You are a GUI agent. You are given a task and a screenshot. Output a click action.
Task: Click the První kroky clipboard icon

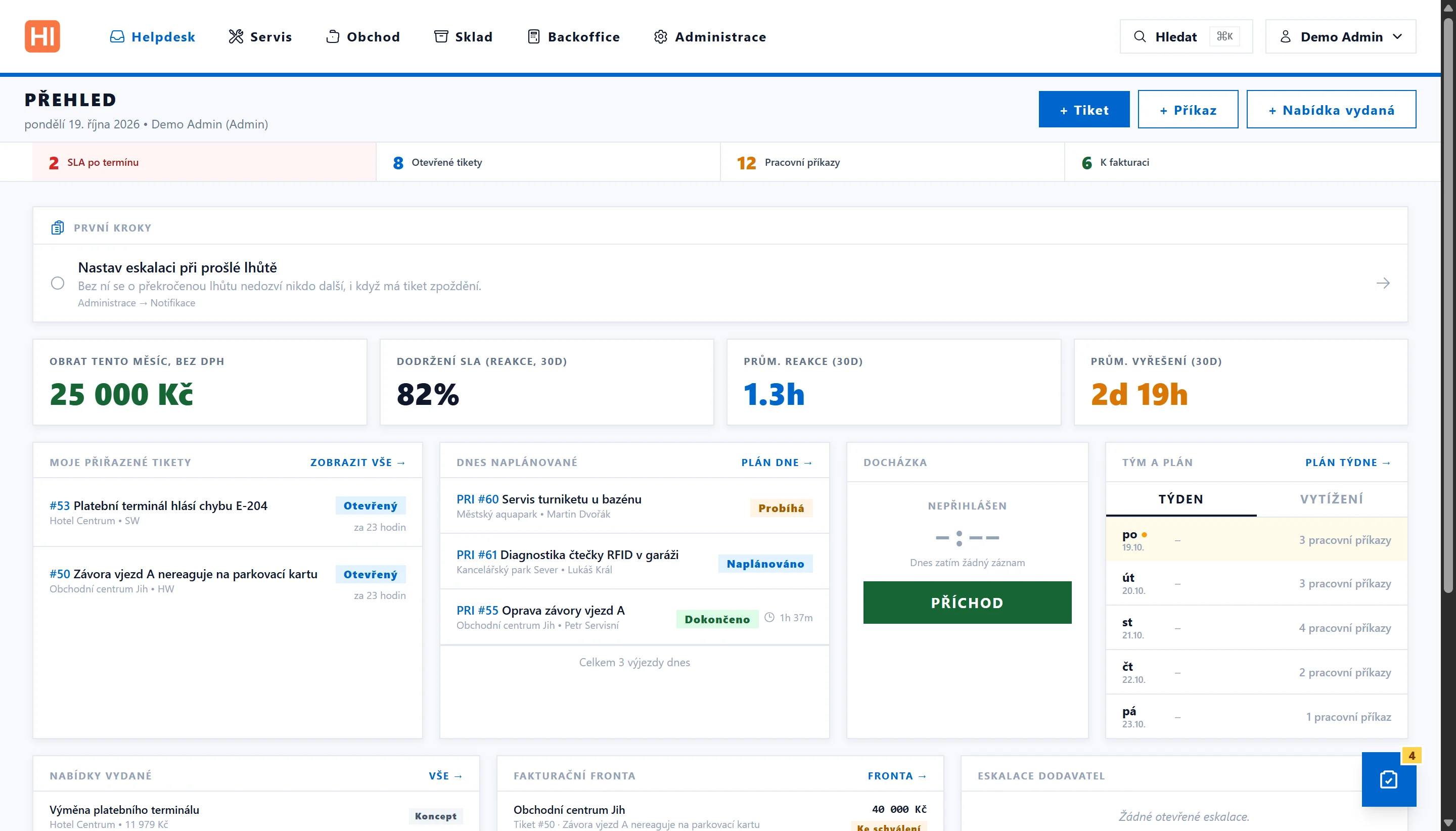(x=57, y=228)
